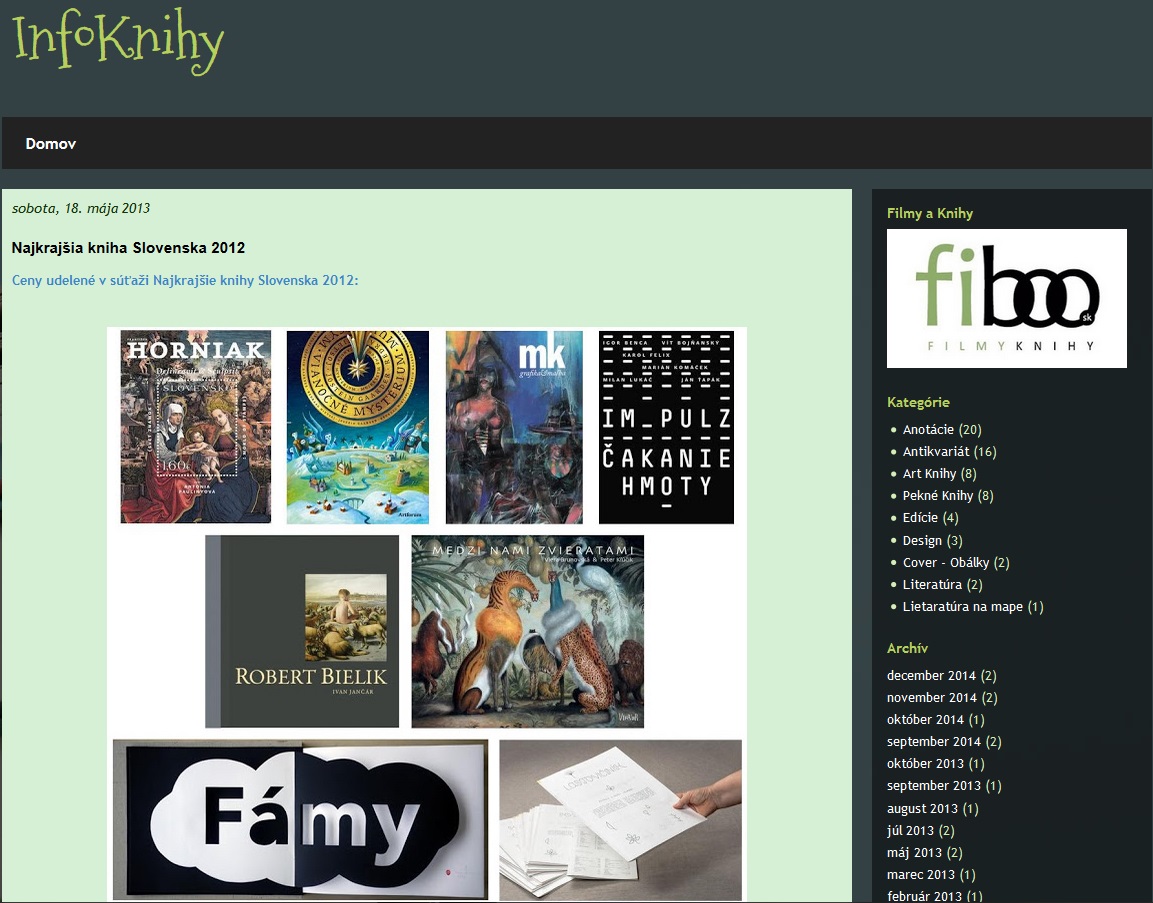Viewport: 1153px width, 903px height.
Task: Click the post date sobota, 18. mája 2013
Action: click(x=81, y=208)
